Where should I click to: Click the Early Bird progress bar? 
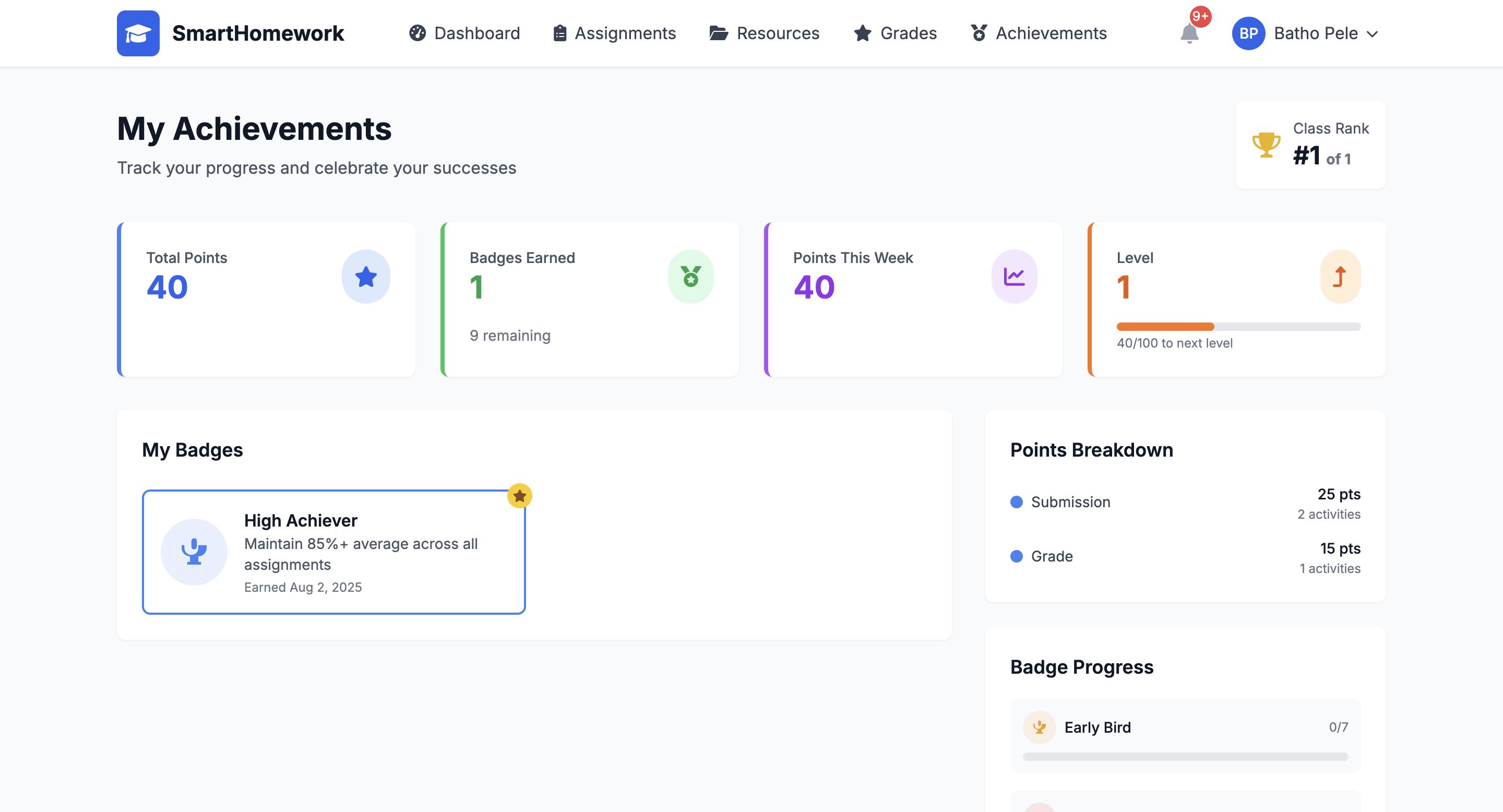coord(1185,757)
